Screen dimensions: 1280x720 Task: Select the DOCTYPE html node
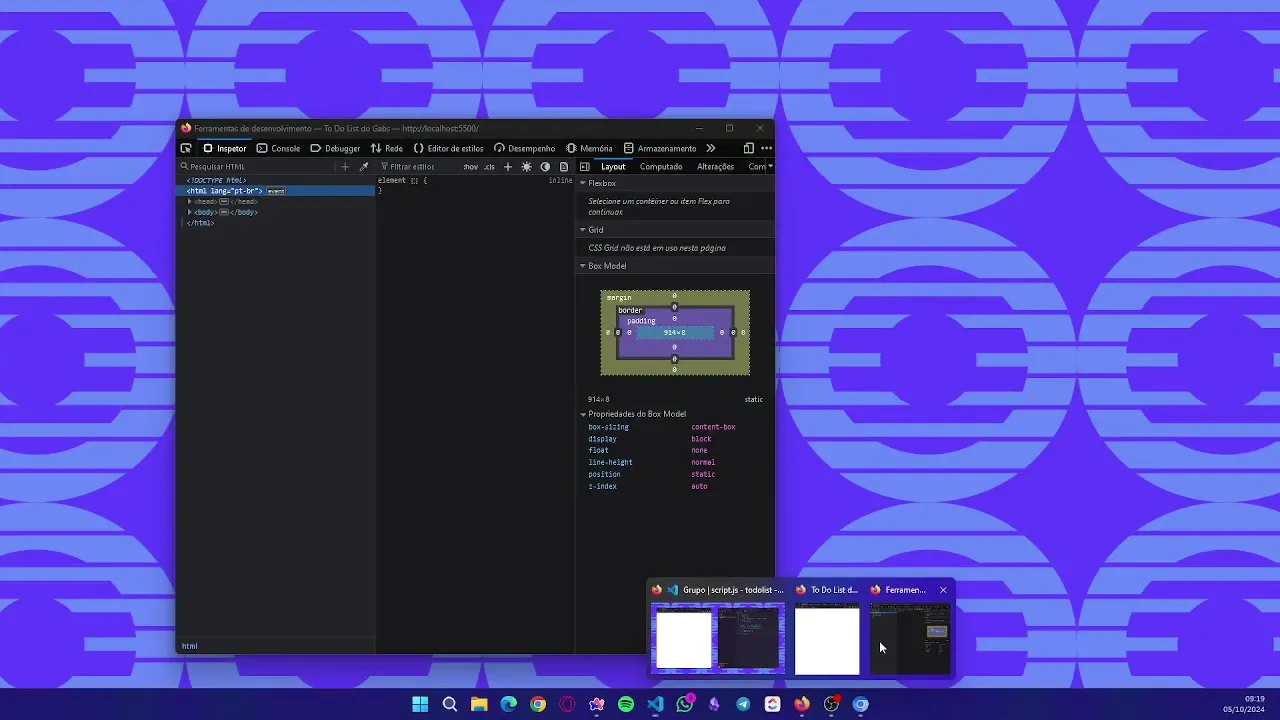click(216, 180)
